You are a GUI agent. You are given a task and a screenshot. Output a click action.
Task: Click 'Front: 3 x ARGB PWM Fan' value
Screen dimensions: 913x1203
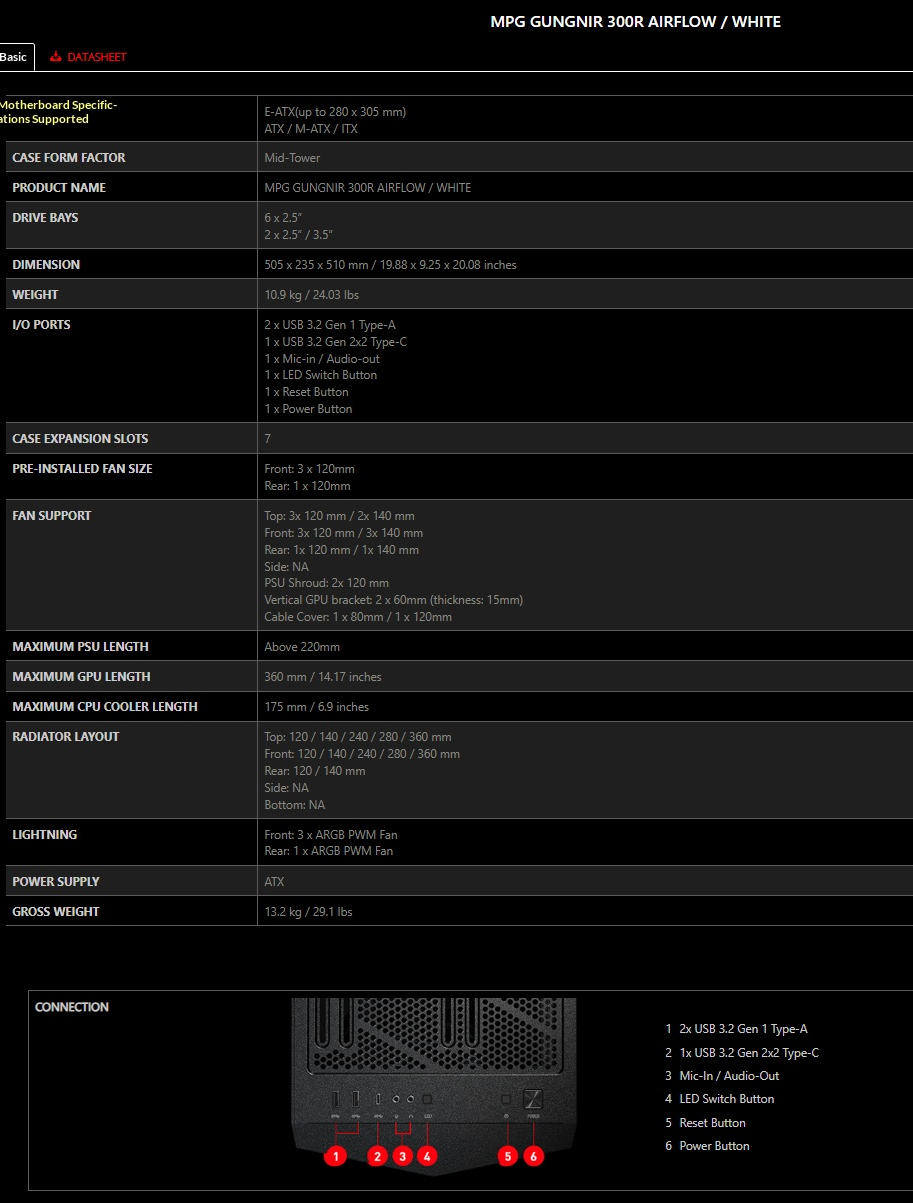(331, 835)
